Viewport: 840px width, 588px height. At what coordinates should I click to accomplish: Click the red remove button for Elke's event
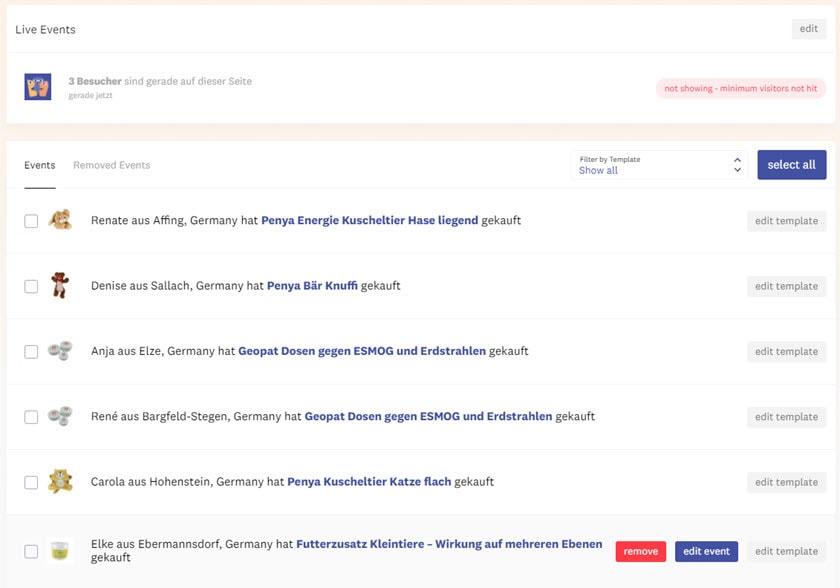point(641,551)
